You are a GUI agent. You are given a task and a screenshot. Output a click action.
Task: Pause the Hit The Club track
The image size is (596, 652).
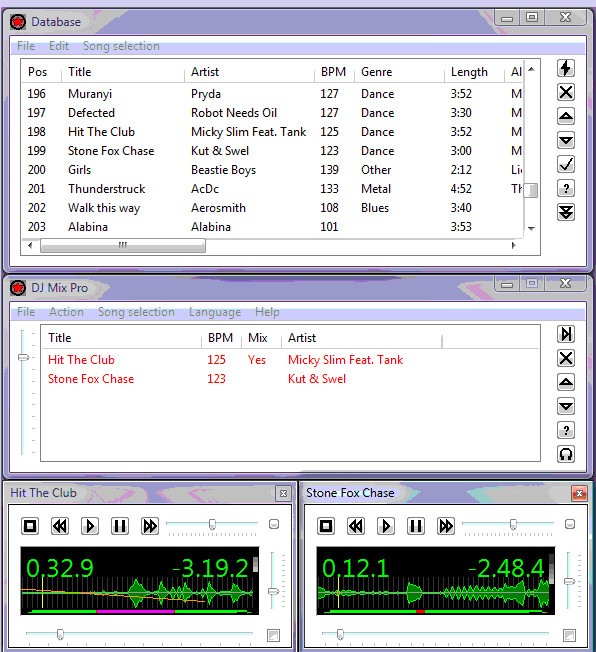[120, 526]
